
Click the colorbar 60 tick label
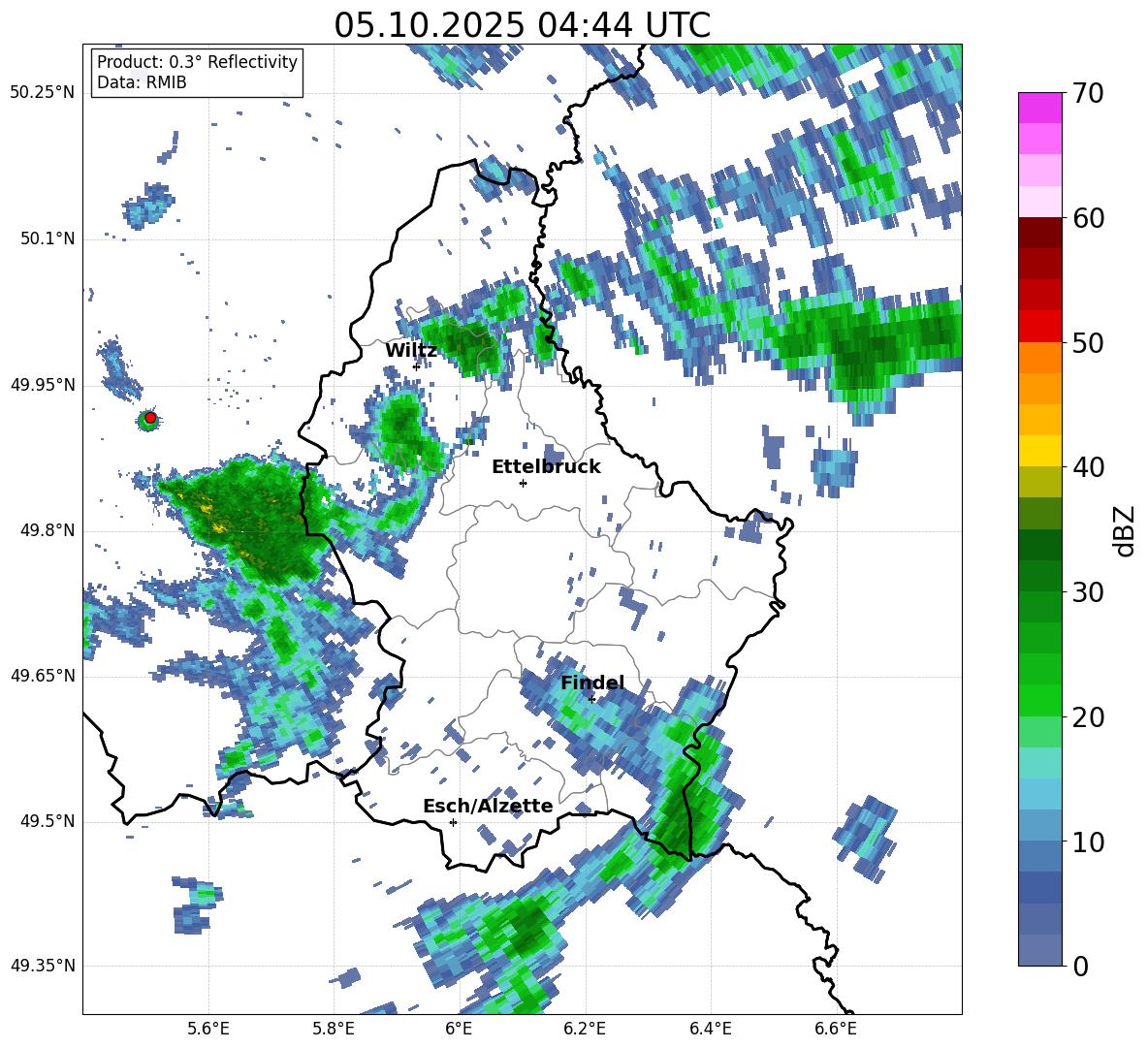pyautogui.click(x=1088, y=218)
